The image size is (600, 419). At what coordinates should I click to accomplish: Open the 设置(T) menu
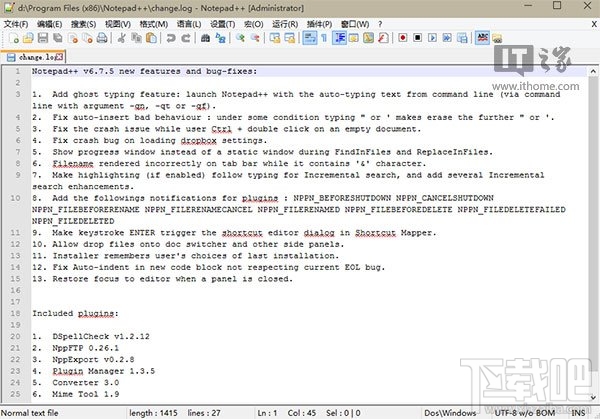pos(222,24)
